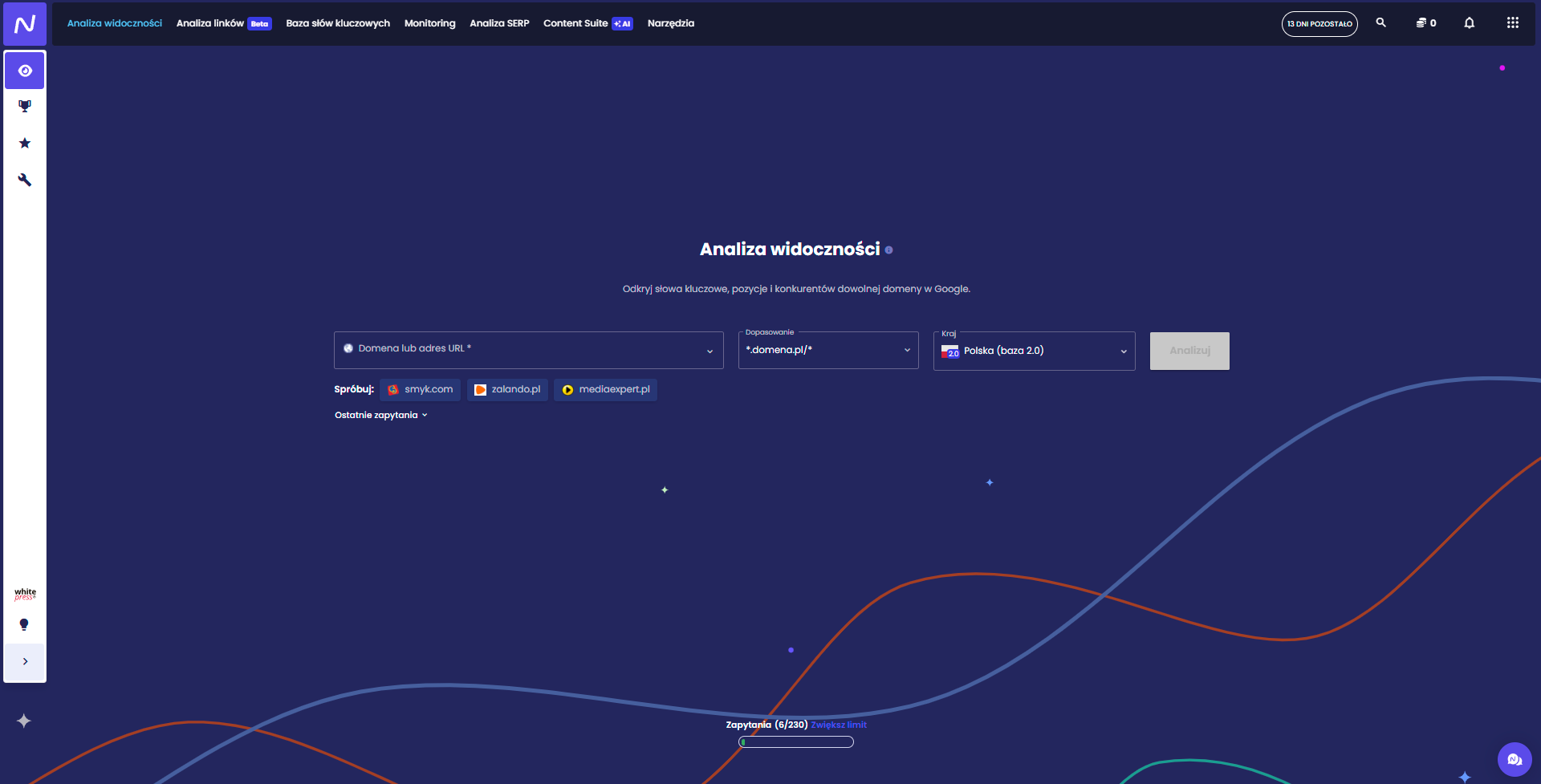Open the chat support bubble
1541x784 pixels.
[1514, 759]
